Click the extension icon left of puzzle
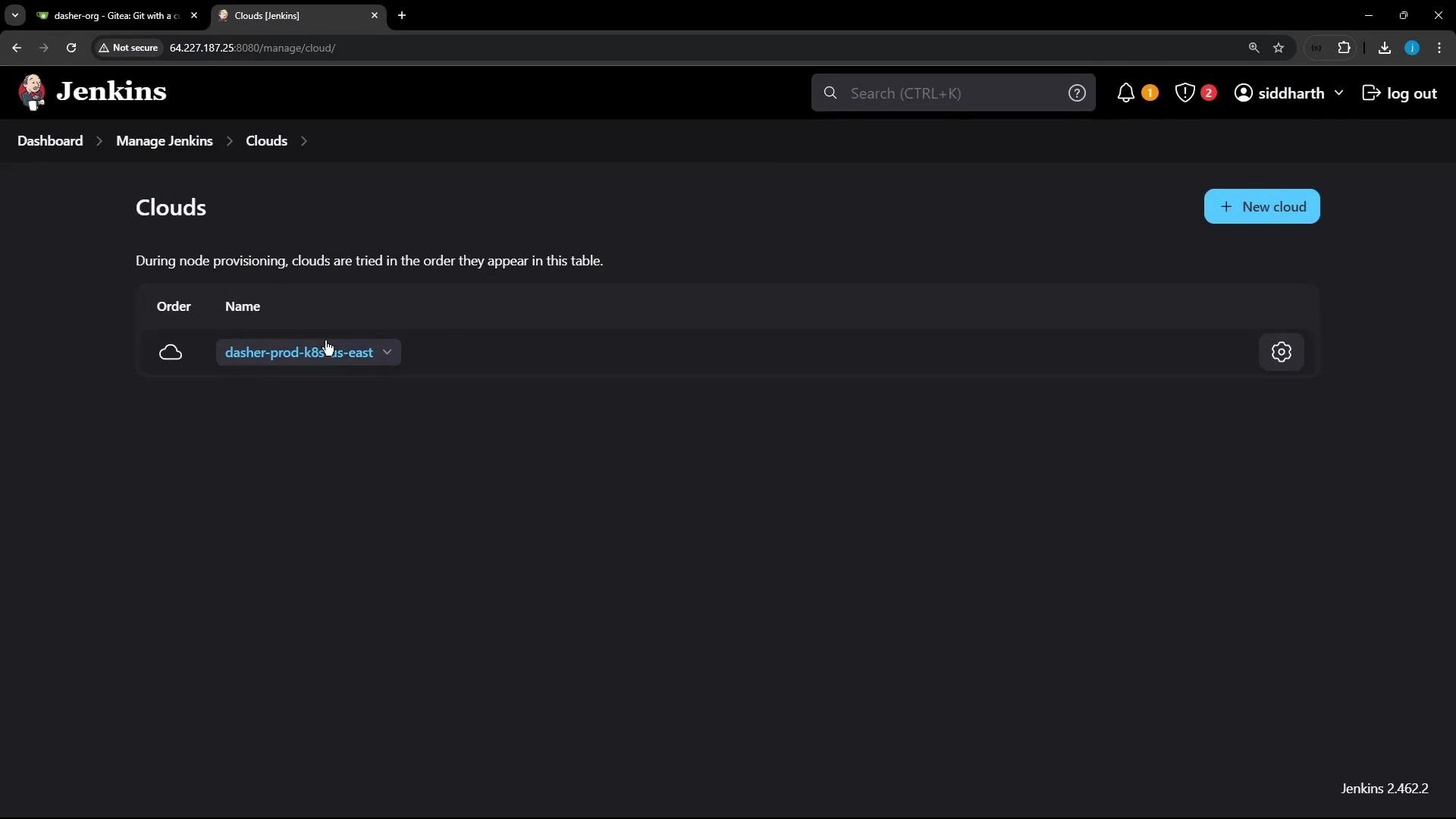 (1317, 48)
